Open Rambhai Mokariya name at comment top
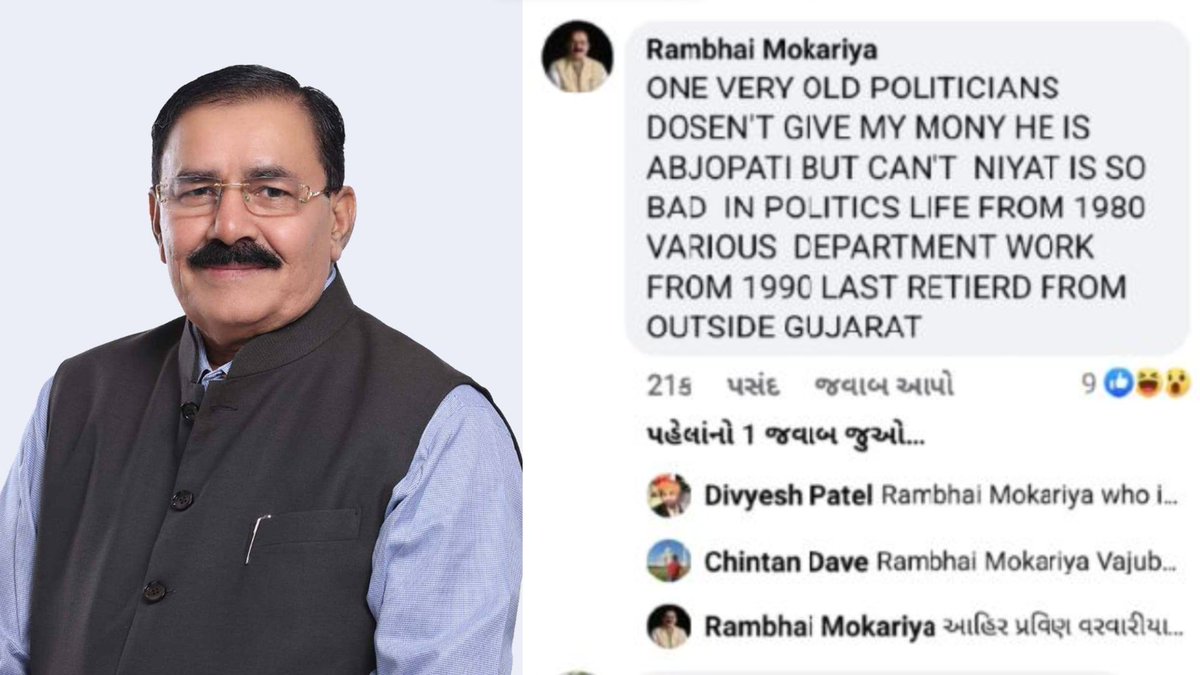The width and height of the screenshot is (1200, 675). tap(762, 50)
